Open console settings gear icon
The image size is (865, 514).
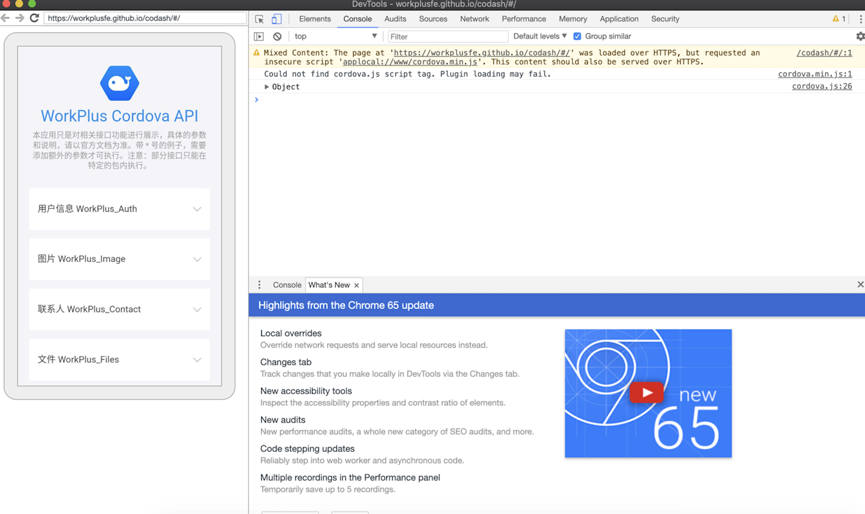tap(859, 36)
